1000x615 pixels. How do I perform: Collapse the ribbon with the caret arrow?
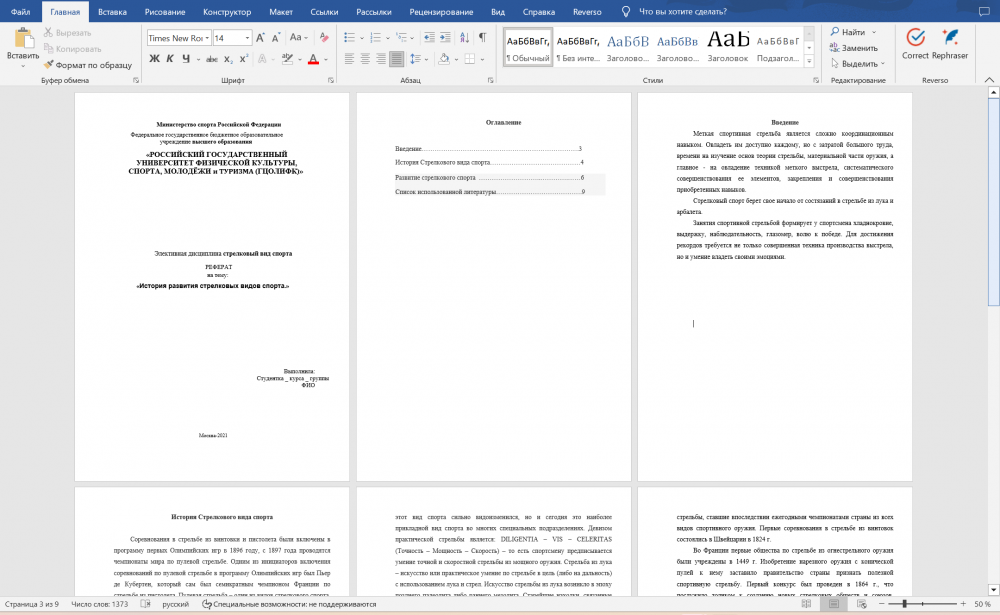989,80
